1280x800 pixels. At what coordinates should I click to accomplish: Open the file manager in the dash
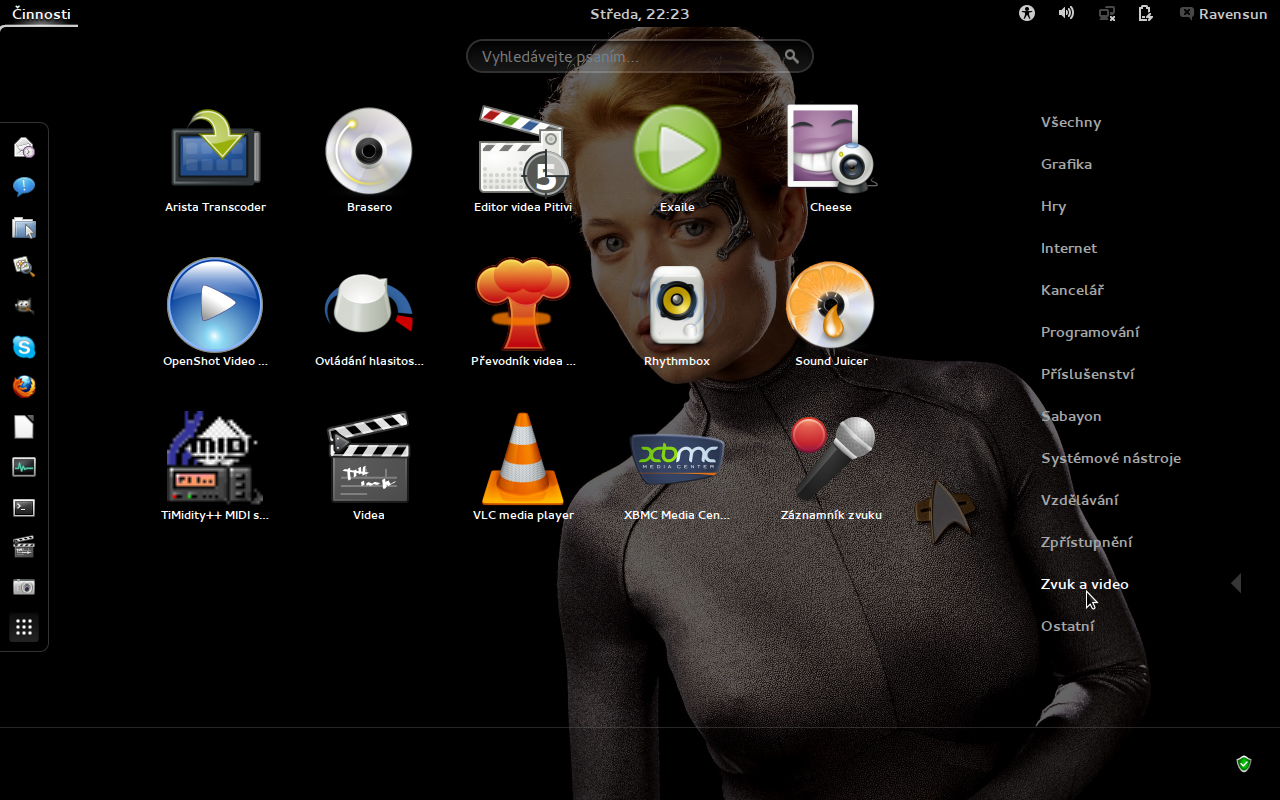[x=24, y=228]
